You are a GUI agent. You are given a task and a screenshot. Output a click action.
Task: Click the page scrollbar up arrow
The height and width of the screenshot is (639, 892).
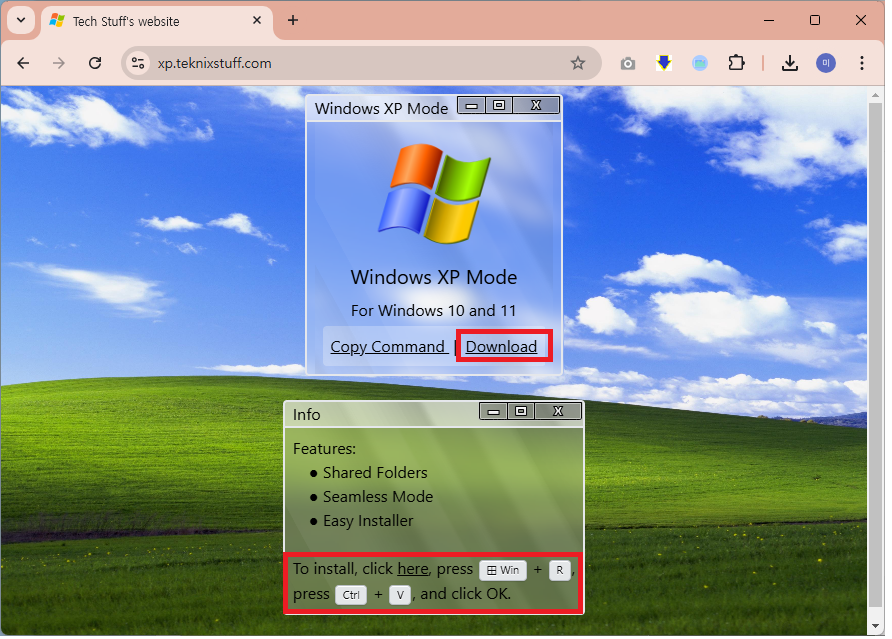point(875,95)
